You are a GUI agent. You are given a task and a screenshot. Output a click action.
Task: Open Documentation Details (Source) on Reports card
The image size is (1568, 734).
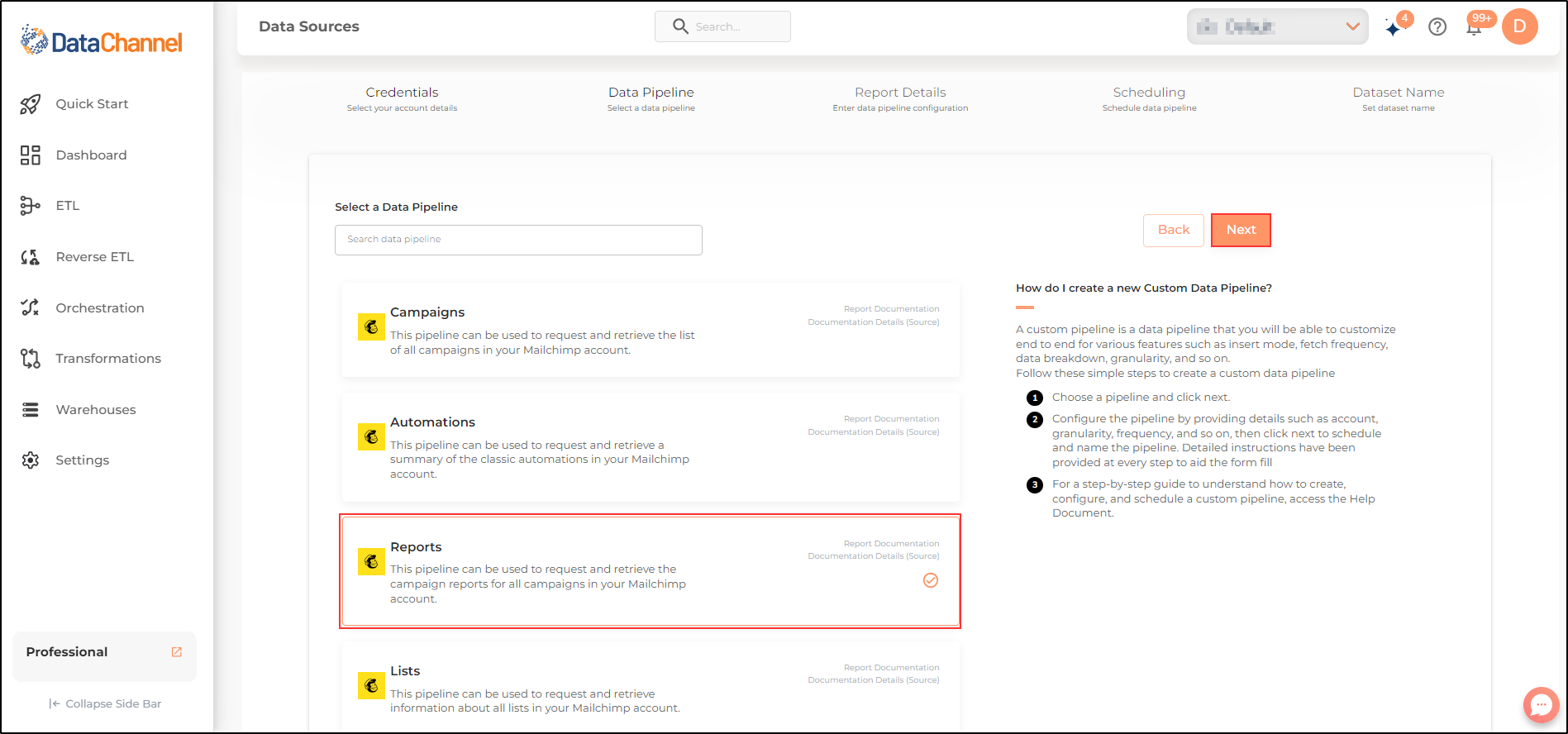click(874, 556)
